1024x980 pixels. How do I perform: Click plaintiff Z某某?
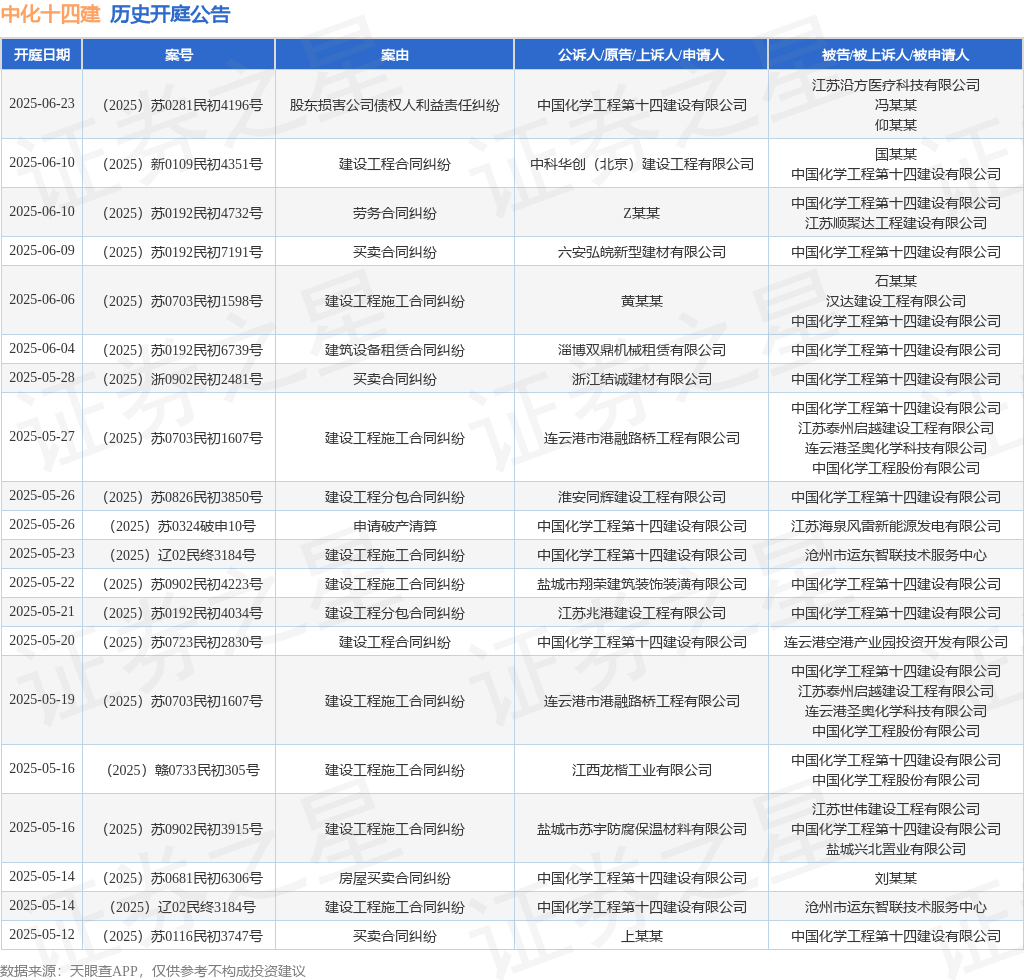(x=641, y=213)
